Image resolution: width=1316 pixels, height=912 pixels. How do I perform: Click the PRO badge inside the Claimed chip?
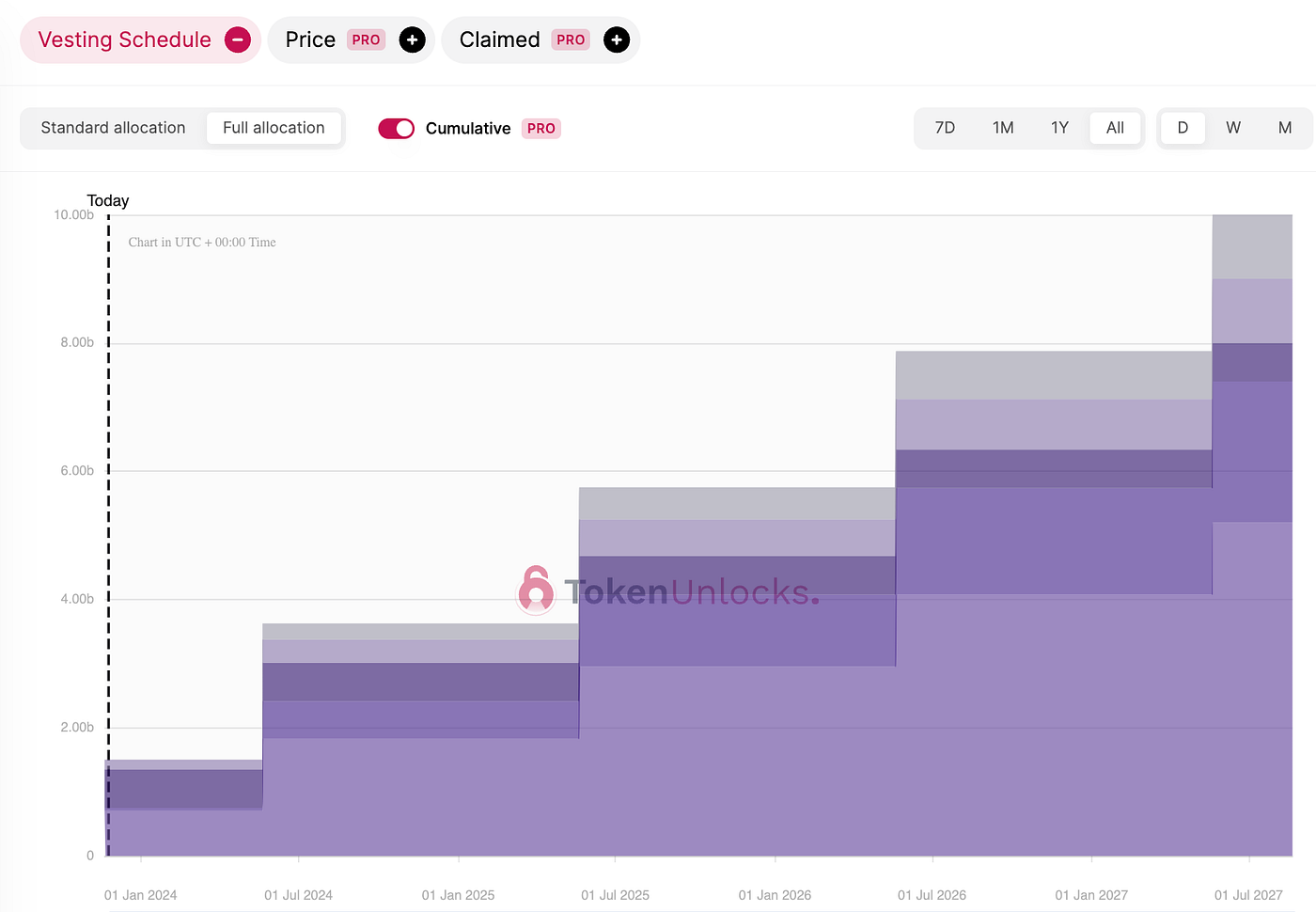(x=571, y=39)
